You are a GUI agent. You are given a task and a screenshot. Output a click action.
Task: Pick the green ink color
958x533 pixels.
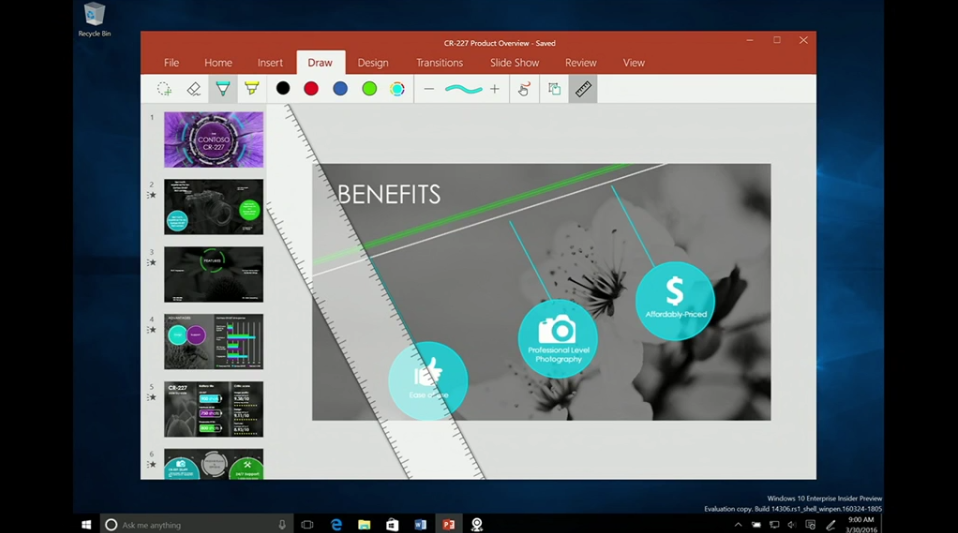369,89
